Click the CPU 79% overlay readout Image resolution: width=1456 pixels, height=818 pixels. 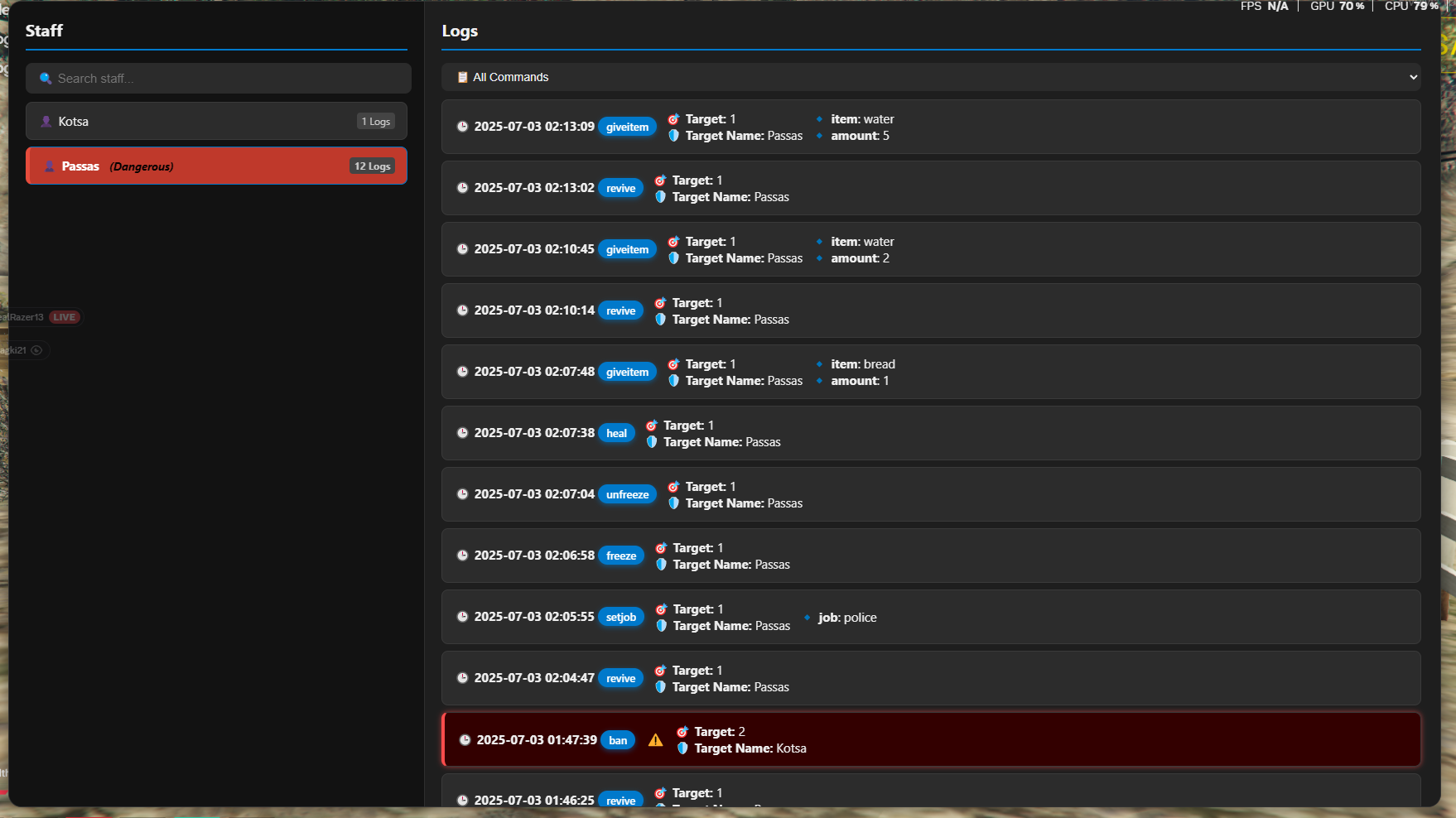(x=1411, y=6)
